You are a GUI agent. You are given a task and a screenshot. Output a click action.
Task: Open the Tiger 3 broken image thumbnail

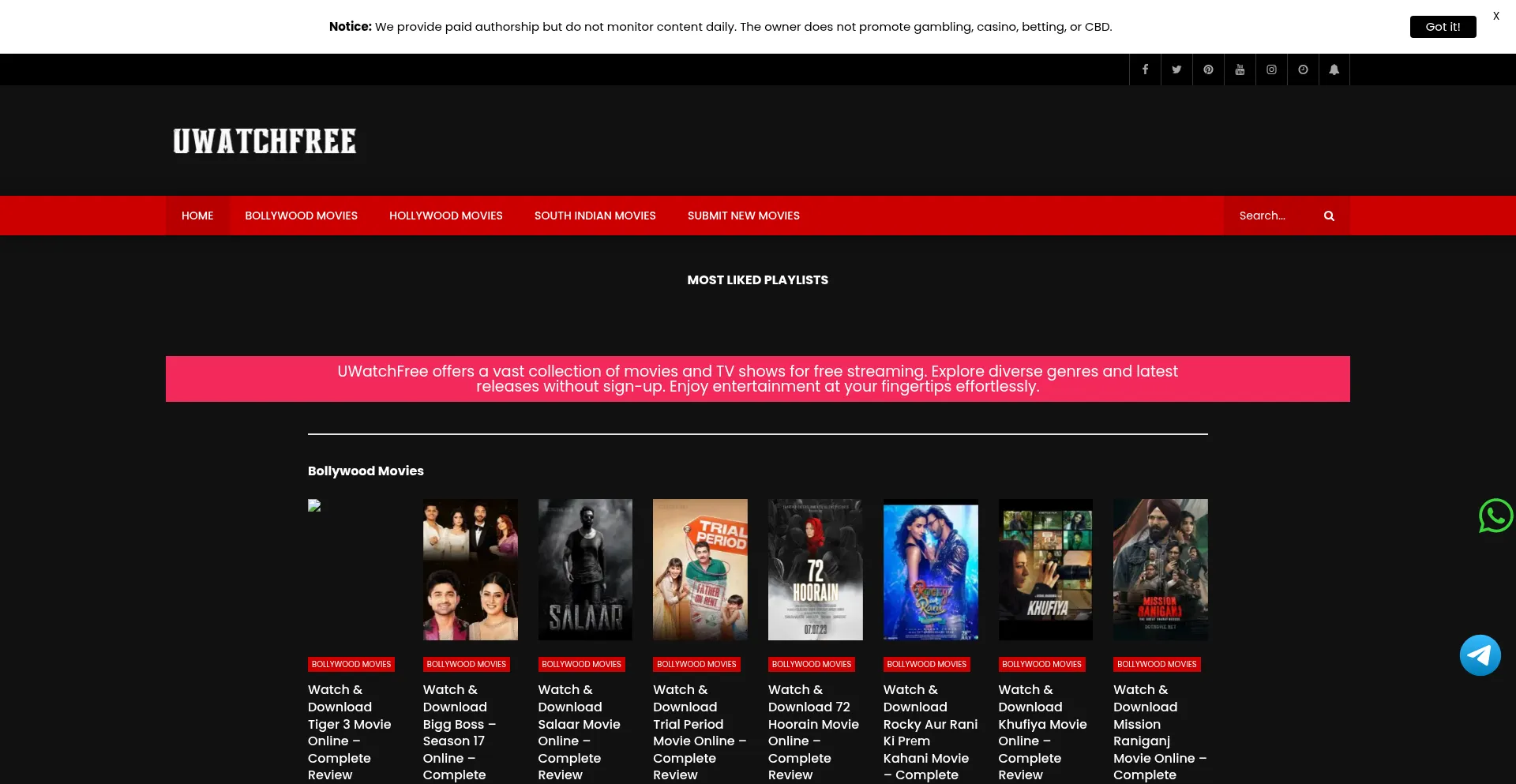pos(314,505)
